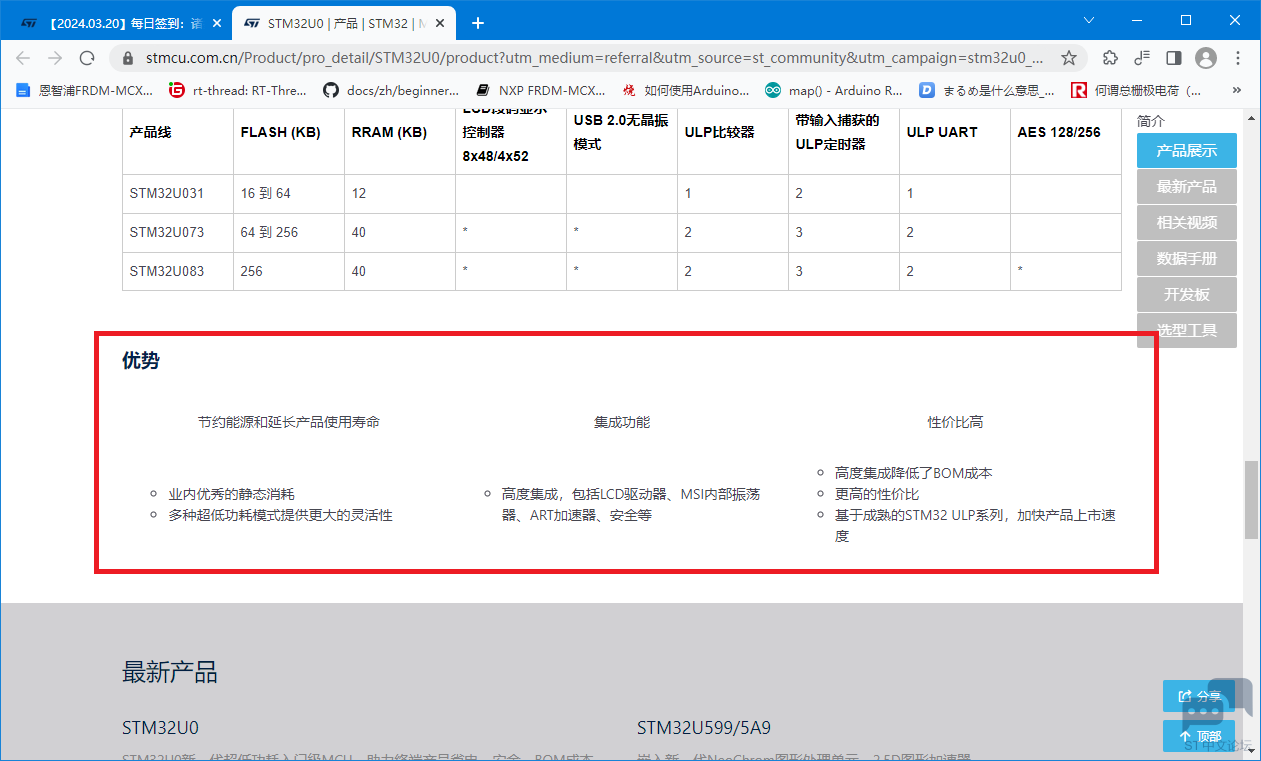
Task: Click the USB 2.0无晶振模式 column header
Action: click(621, 132)
